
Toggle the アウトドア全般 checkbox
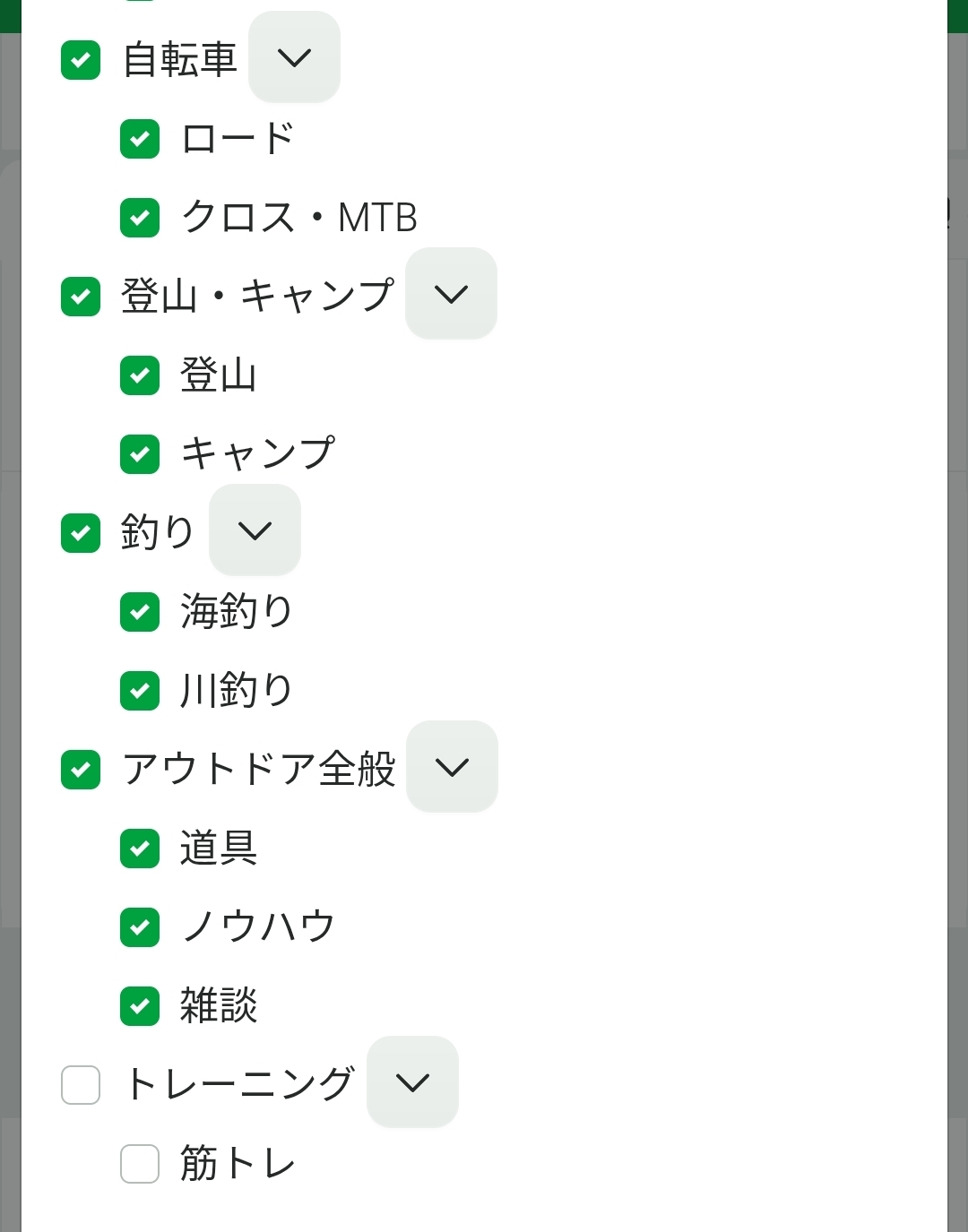81,770
